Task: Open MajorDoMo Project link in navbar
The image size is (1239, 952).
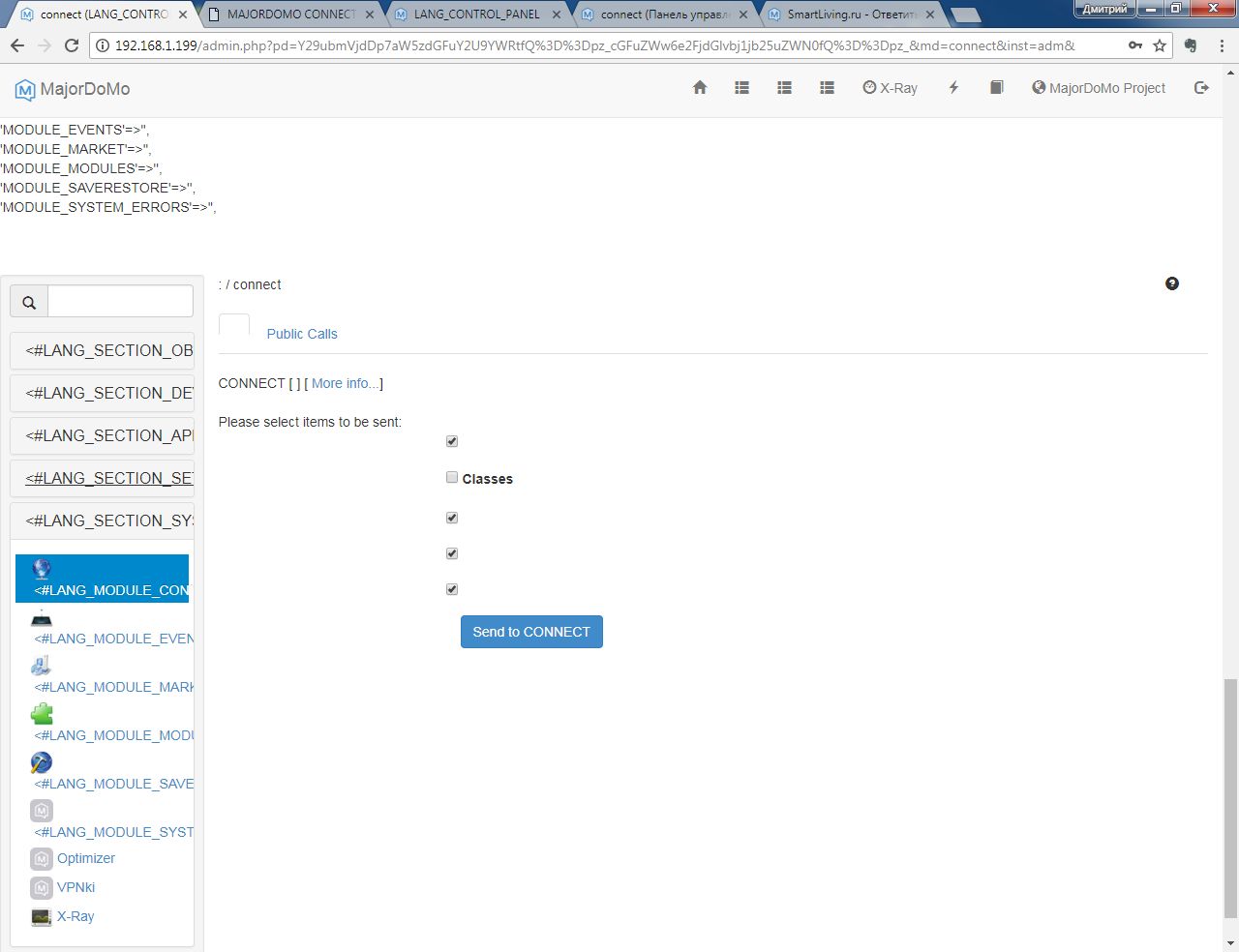Action: point(1099,88)
